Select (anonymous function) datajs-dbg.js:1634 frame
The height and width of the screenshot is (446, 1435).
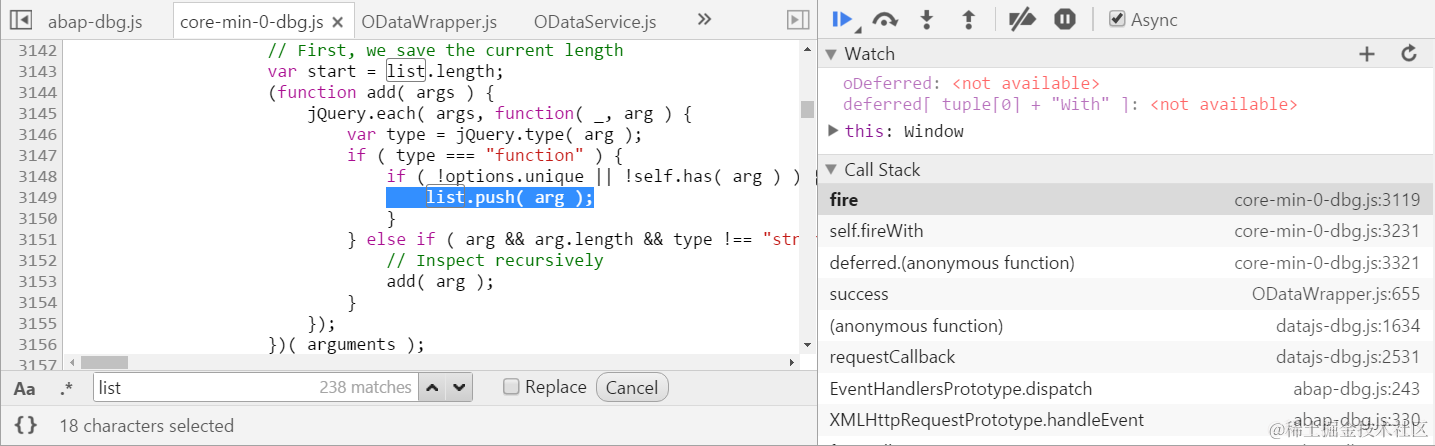pos(1126,326)
